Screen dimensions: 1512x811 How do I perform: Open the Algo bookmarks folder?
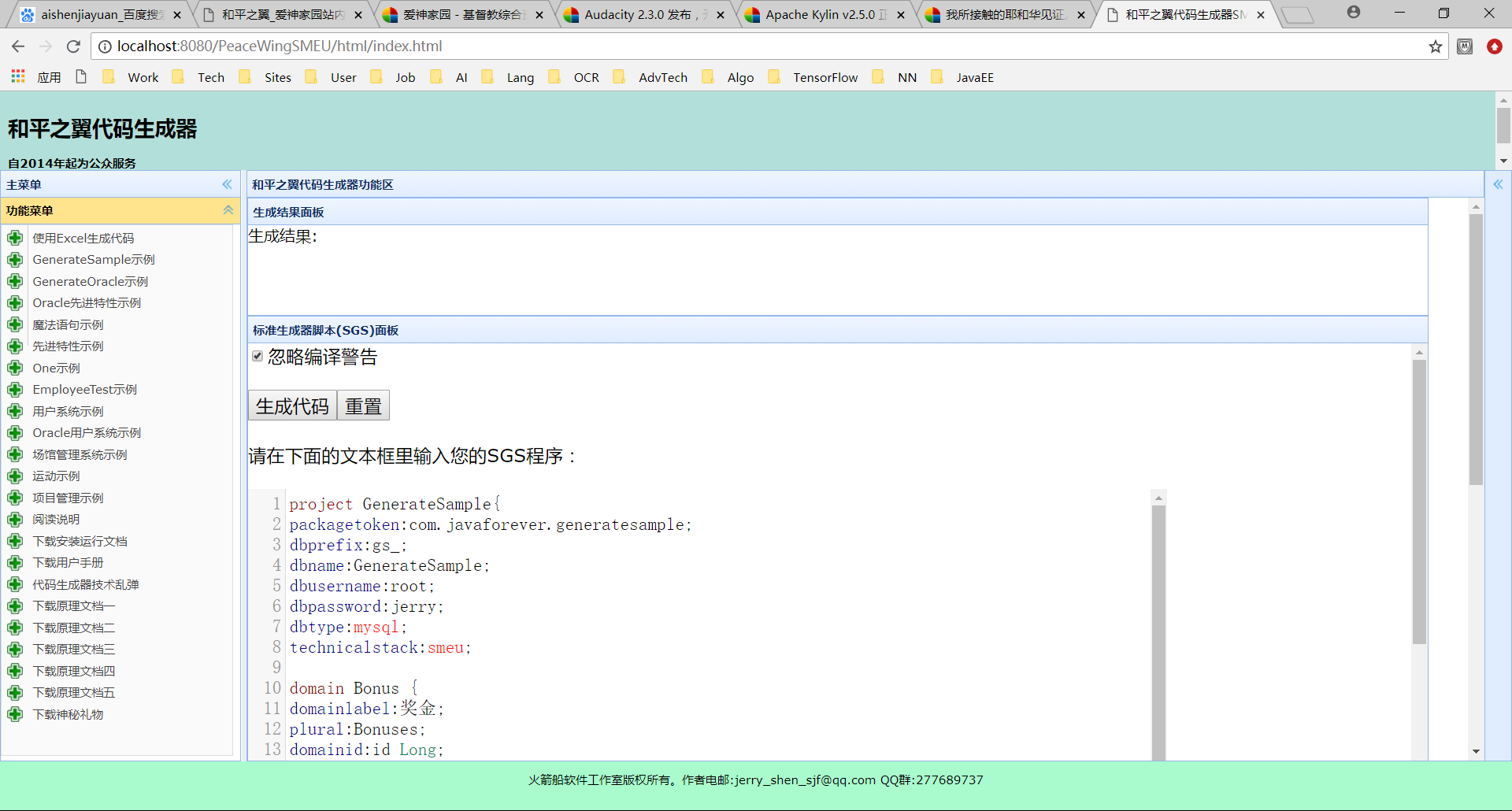pos(728,77)
